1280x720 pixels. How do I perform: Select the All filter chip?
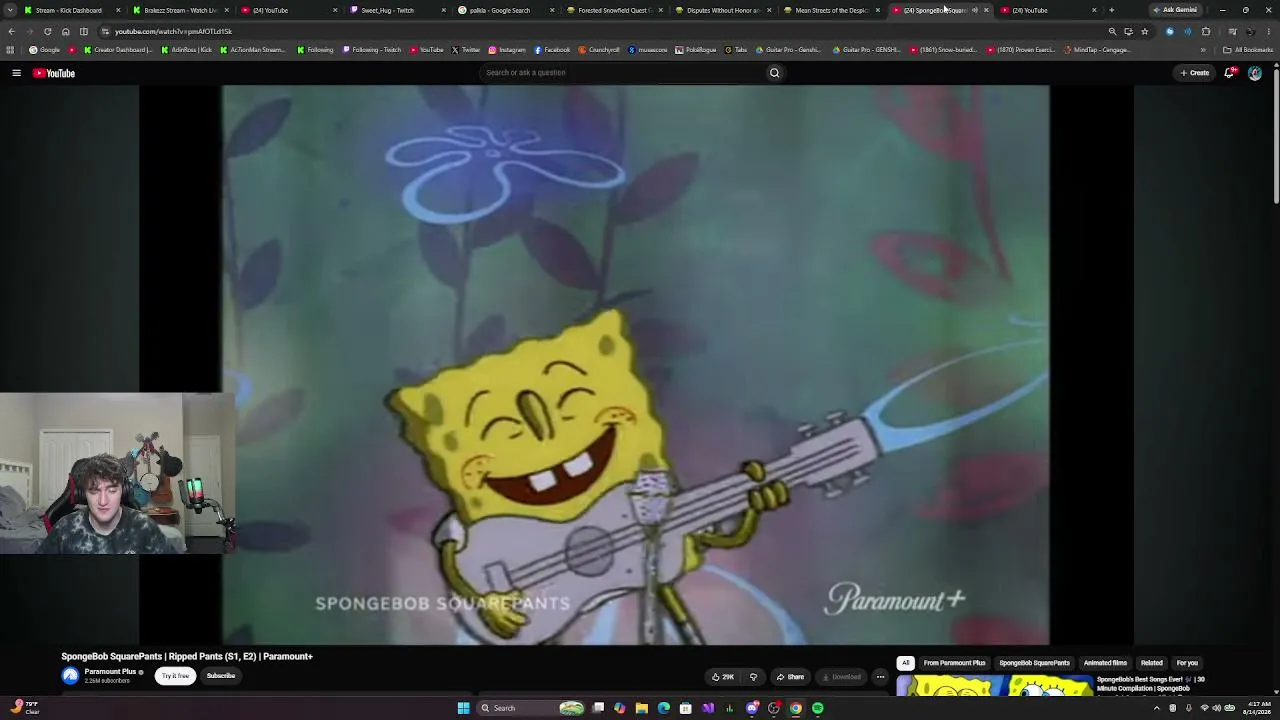point(905,663)
